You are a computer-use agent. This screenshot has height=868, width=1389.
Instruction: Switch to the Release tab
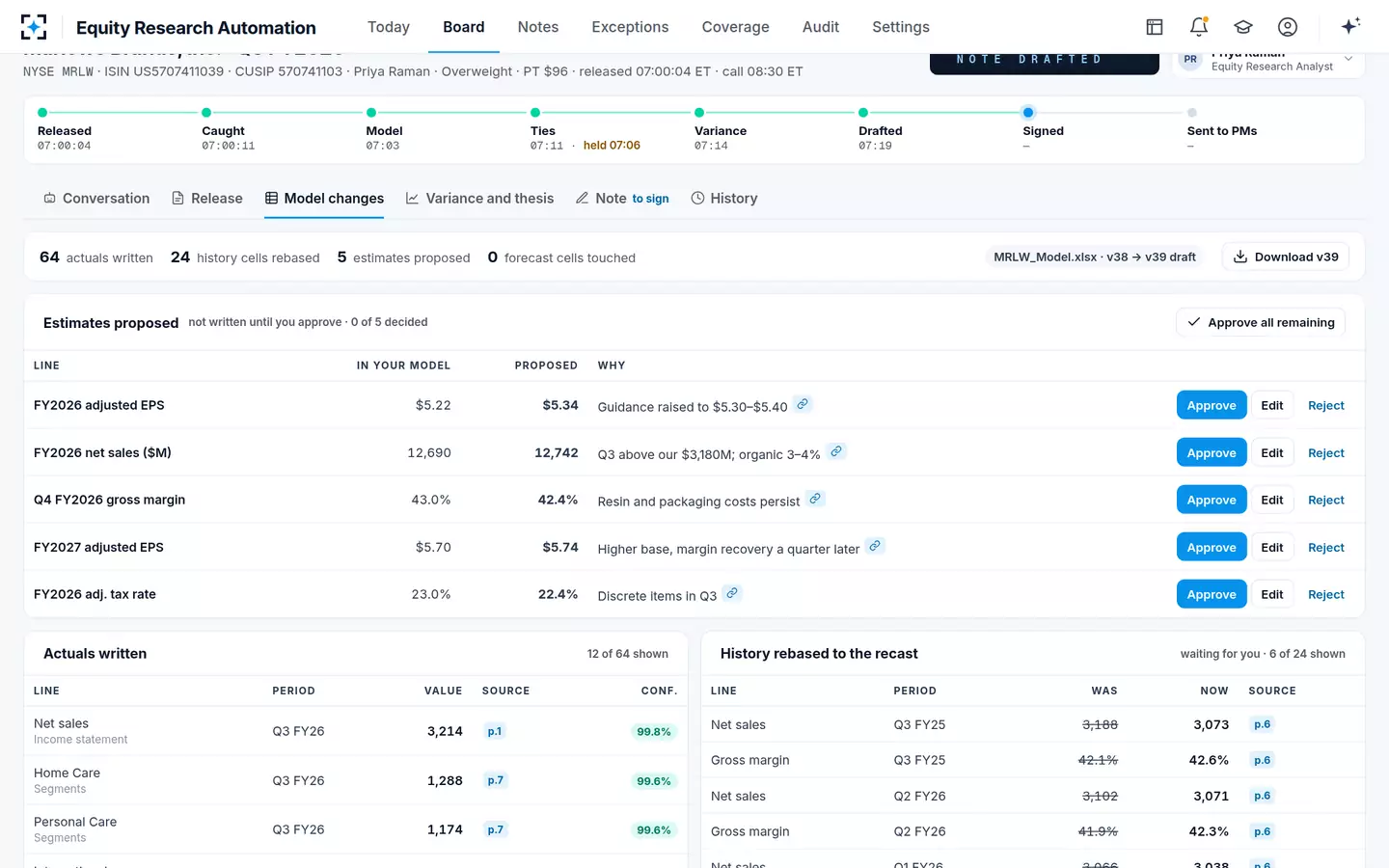coord(206,199)
